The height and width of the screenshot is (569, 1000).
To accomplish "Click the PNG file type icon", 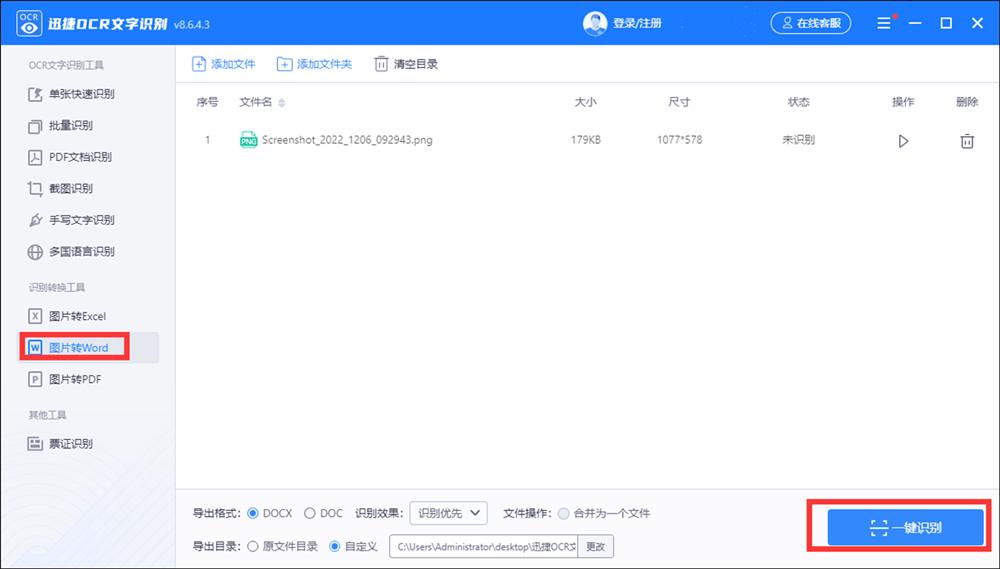I will click(x=248, y=139).
